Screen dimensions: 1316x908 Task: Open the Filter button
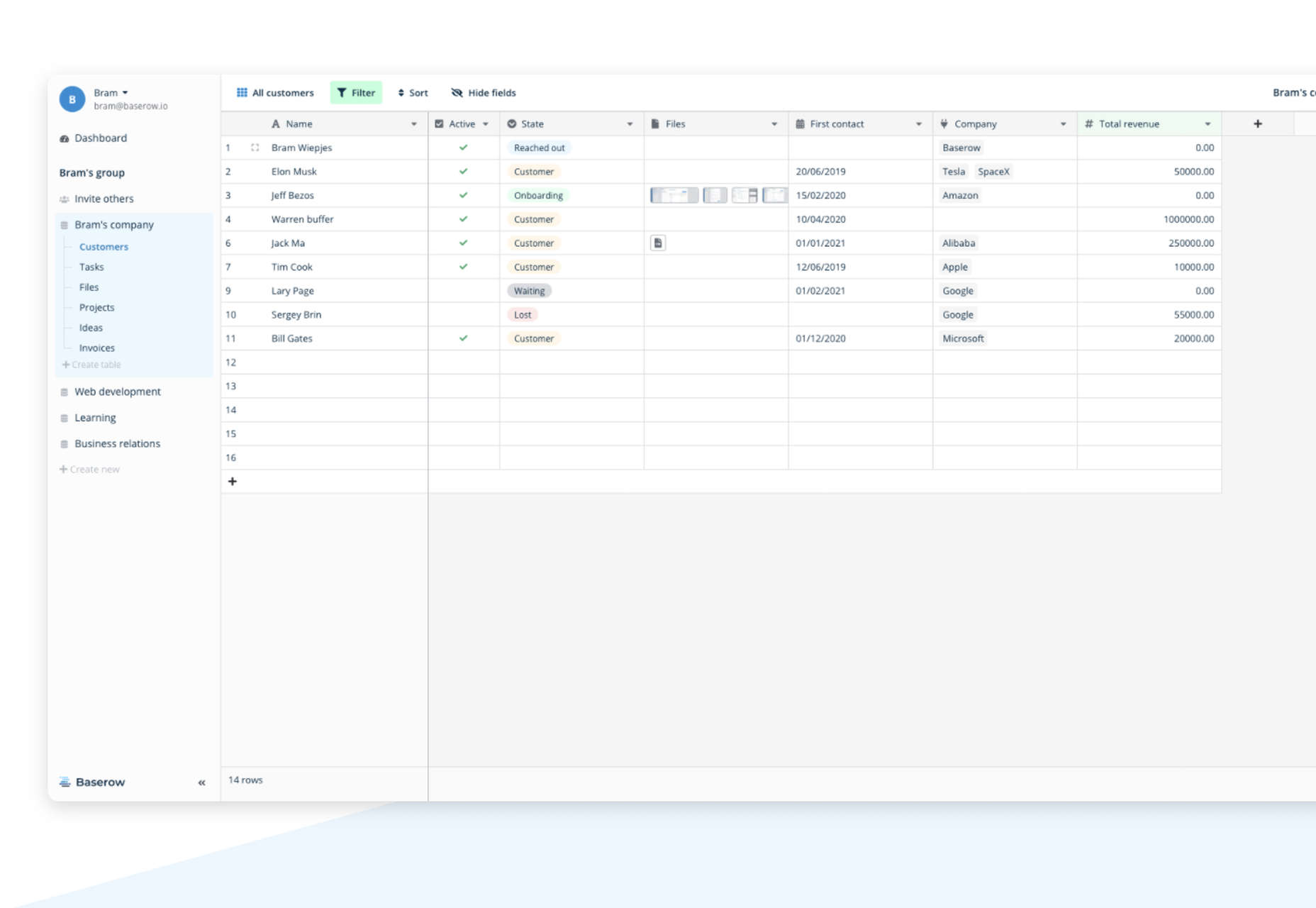click(356, 93)
